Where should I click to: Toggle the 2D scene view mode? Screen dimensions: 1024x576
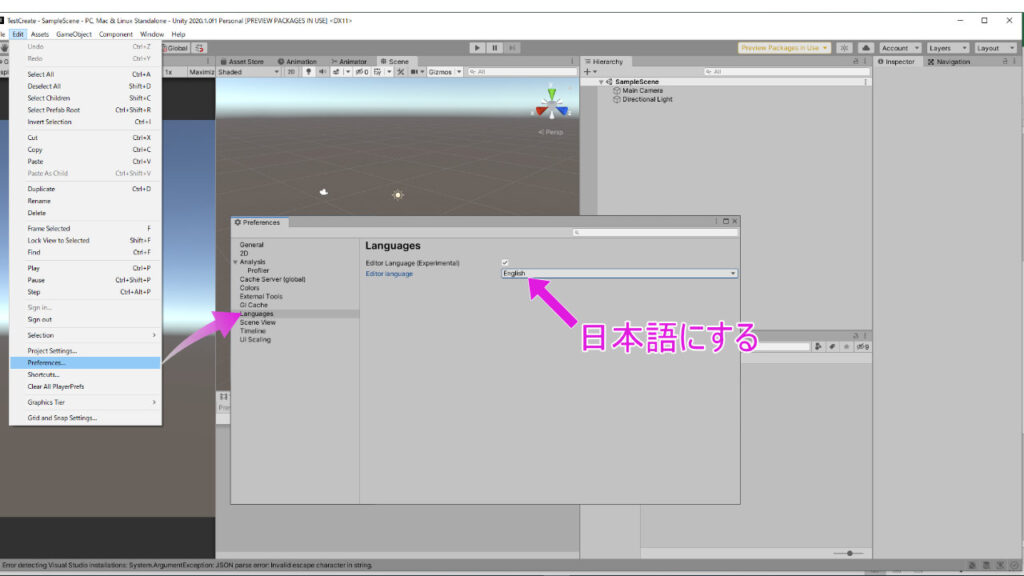(291, 72)
